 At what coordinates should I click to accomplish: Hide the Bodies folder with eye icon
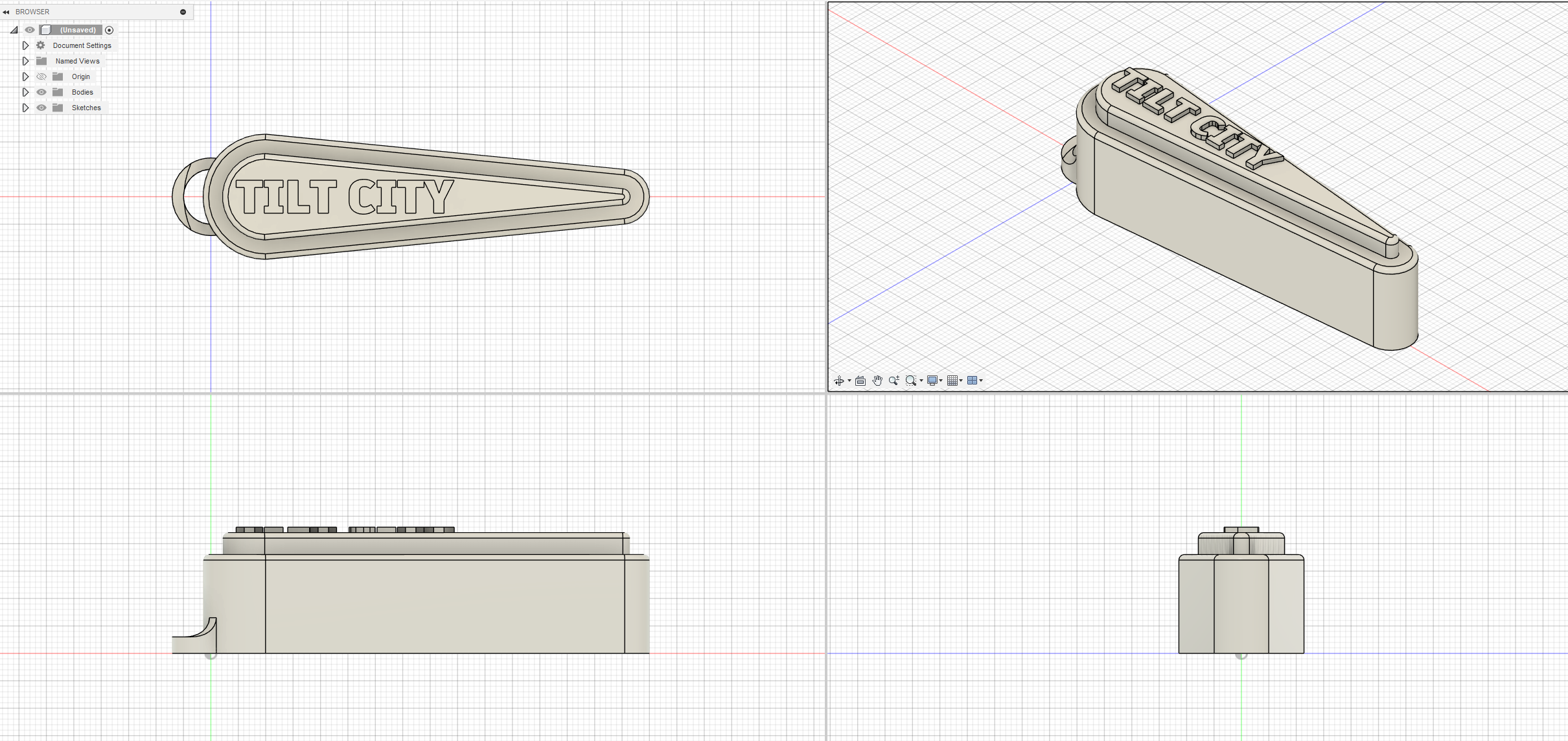[x=41, y=92]
